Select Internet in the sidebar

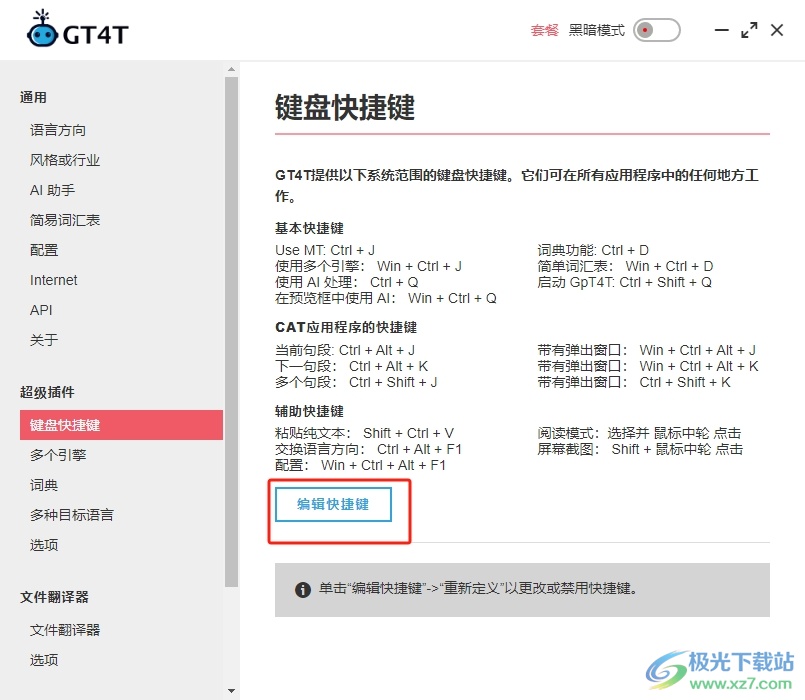53,280
